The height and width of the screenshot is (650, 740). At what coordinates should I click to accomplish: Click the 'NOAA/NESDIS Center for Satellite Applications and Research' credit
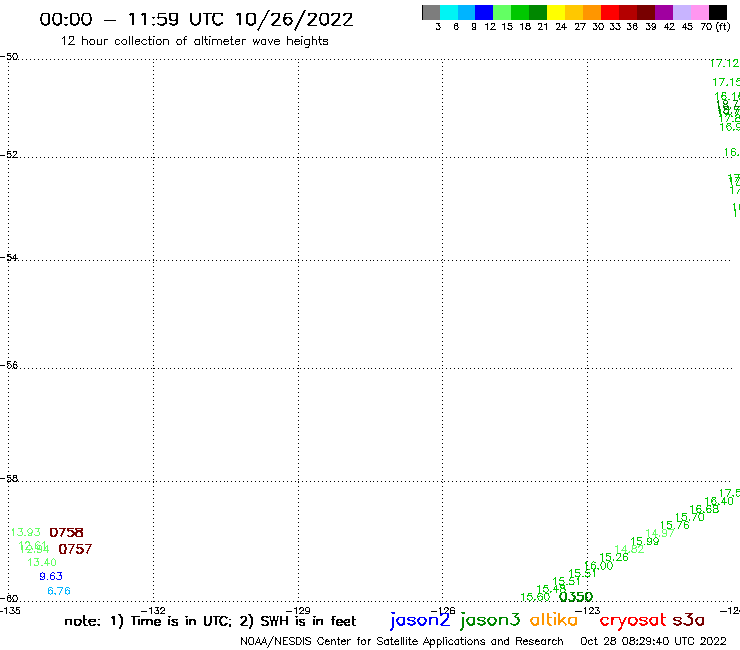(402, 642)
